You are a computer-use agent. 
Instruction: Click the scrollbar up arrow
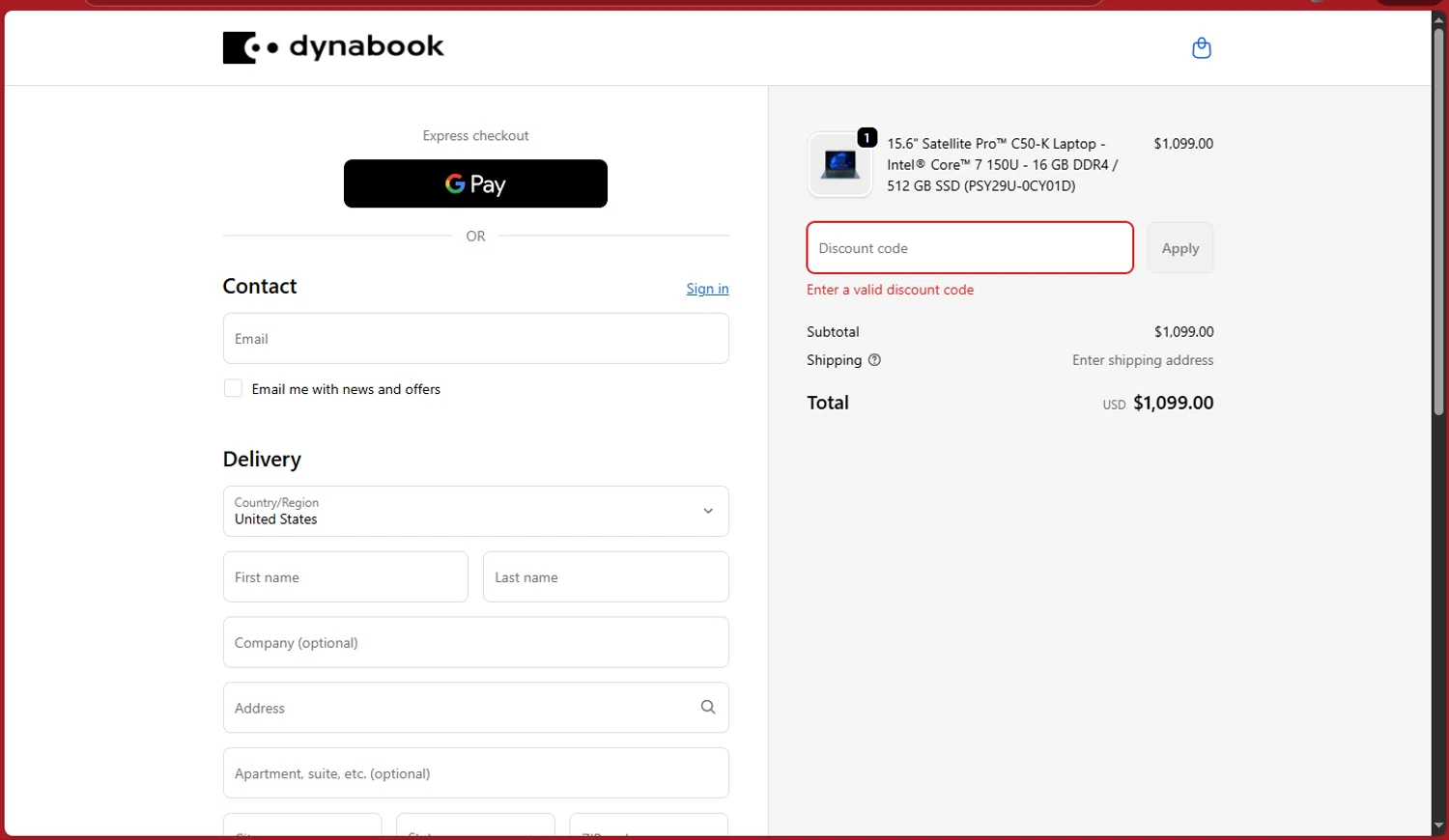(x=1438, y=19)
